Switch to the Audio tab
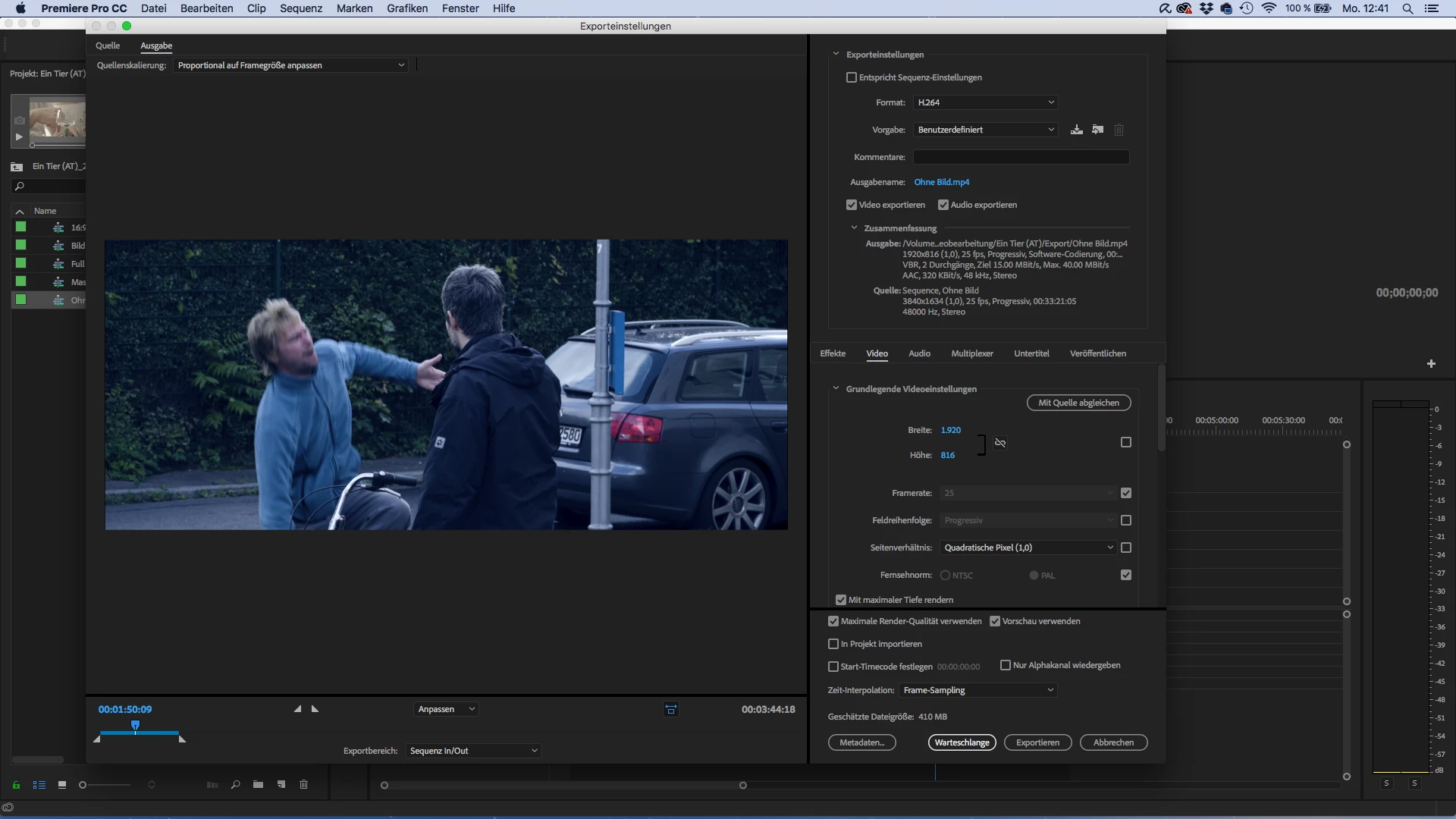 coord(919,353)
